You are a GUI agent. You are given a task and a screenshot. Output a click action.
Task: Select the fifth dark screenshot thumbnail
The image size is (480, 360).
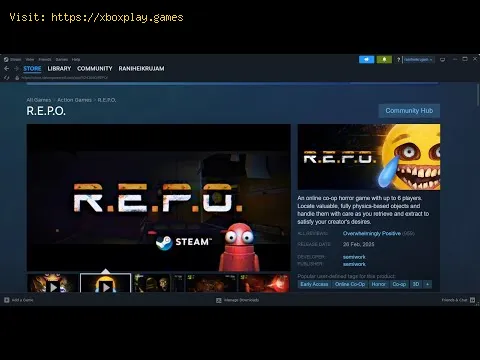(x=211, y=283)
